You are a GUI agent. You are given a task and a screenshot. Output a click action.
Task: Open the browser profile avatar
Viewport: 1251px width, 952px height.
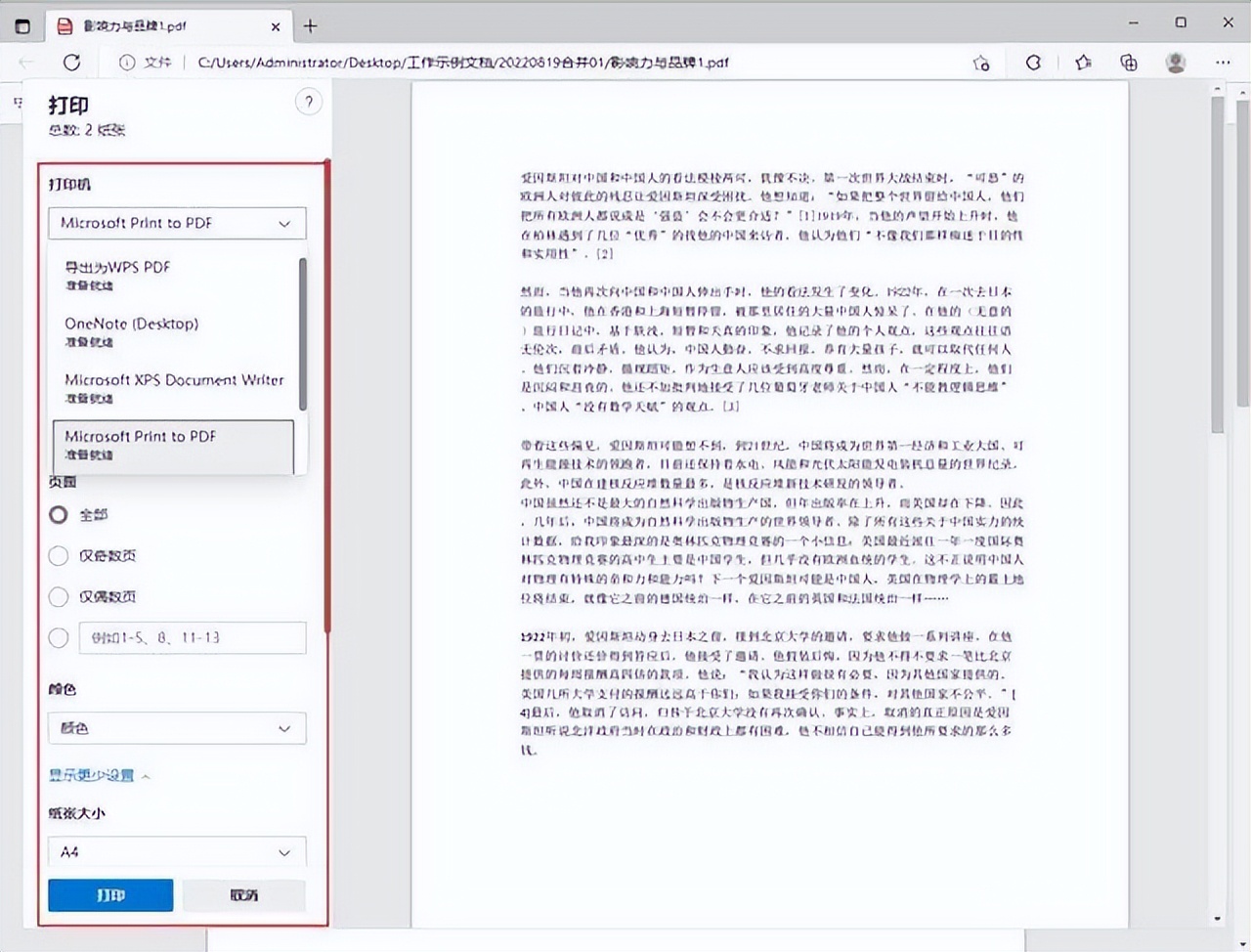click(x=1176, y=62)
